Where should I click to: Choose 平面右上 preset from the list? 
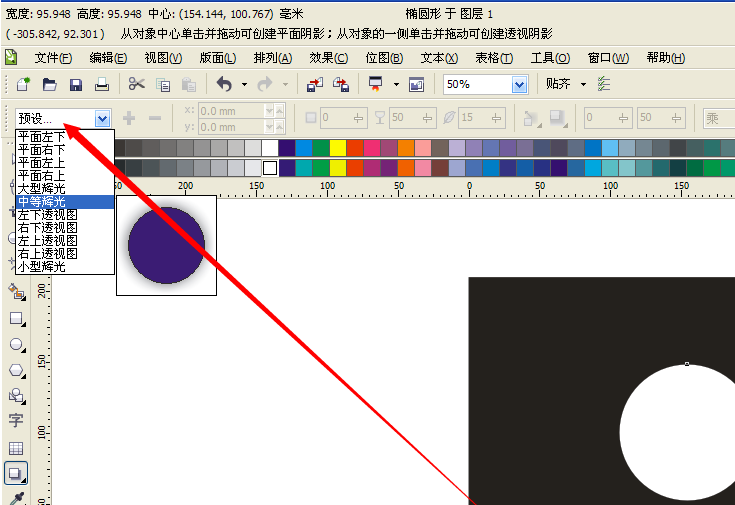(x=65, y=176)
